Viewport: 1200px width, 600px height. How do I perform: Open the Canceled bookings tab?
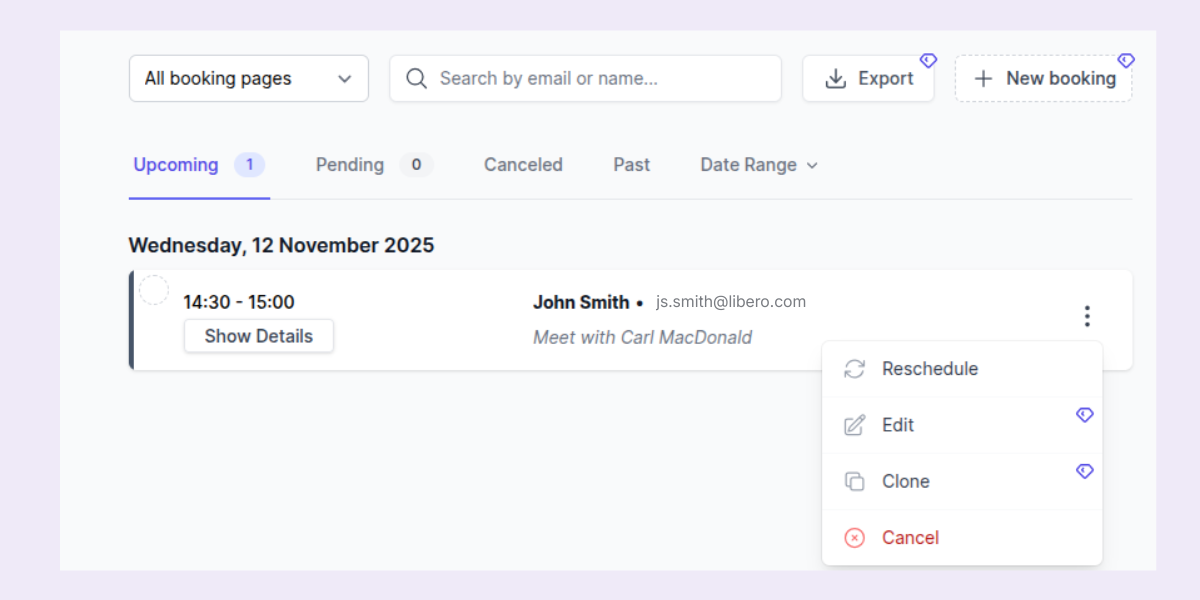(x=523, y=165)
